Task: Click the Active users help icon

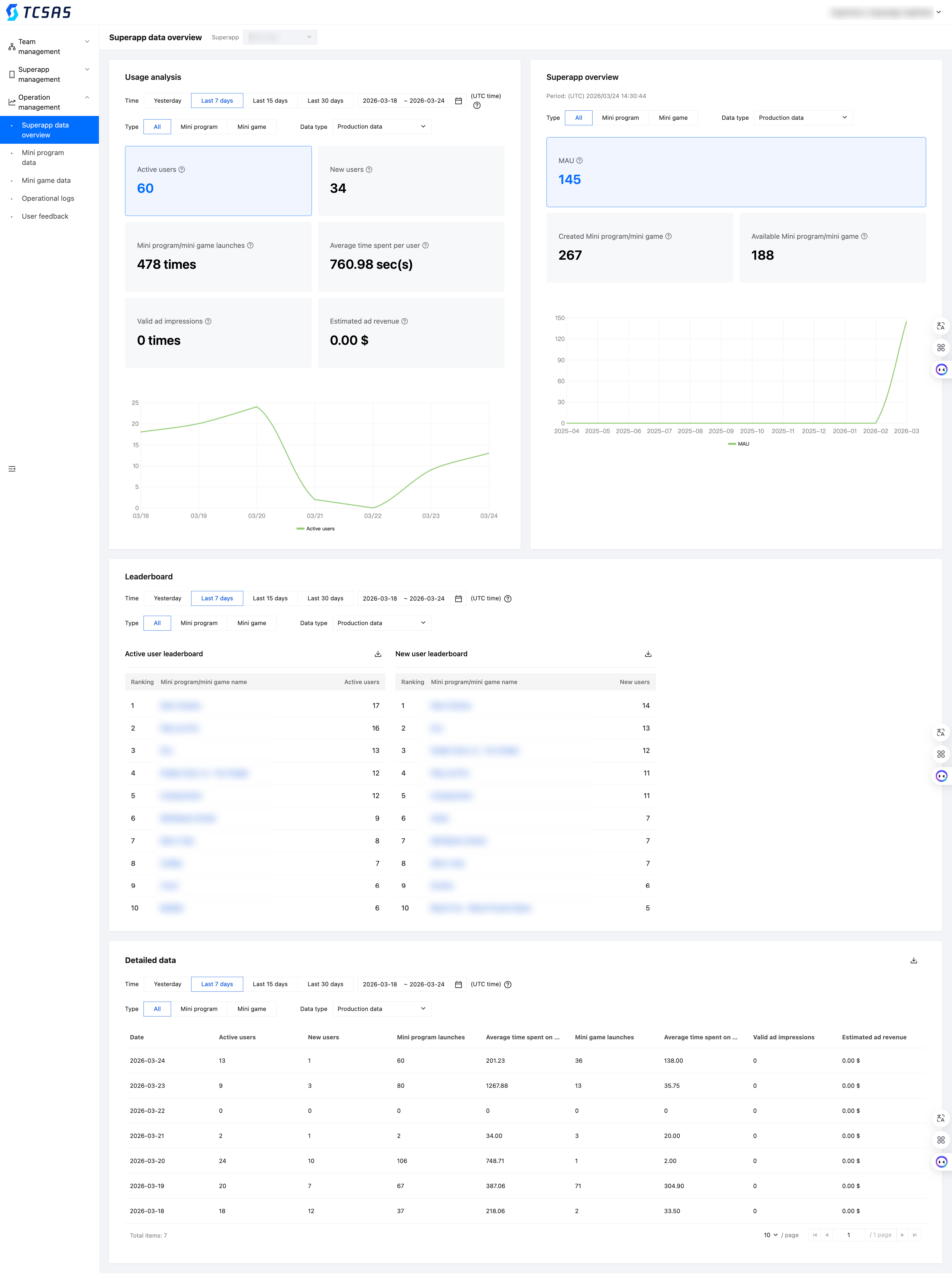Action: [182, 169]
